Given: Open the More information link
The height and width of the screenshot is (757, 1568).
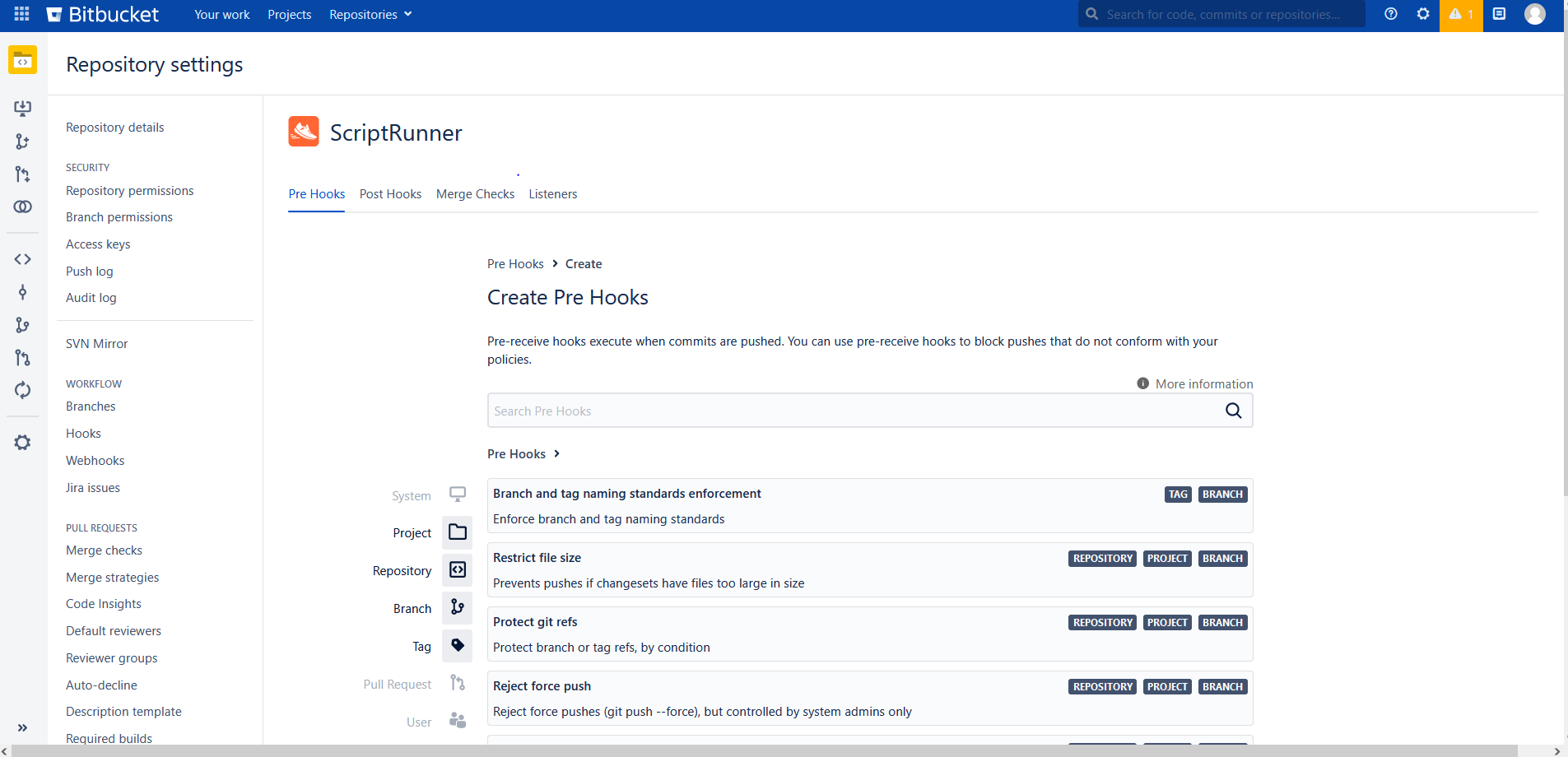Looking at the screenshot, I should tap(1203, 383).
